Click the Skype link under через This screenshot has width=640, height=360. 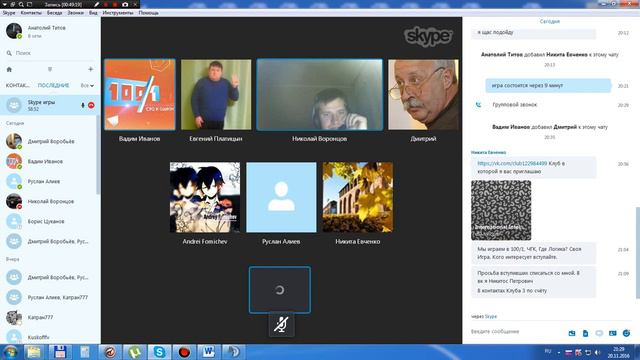coord(491,316)
